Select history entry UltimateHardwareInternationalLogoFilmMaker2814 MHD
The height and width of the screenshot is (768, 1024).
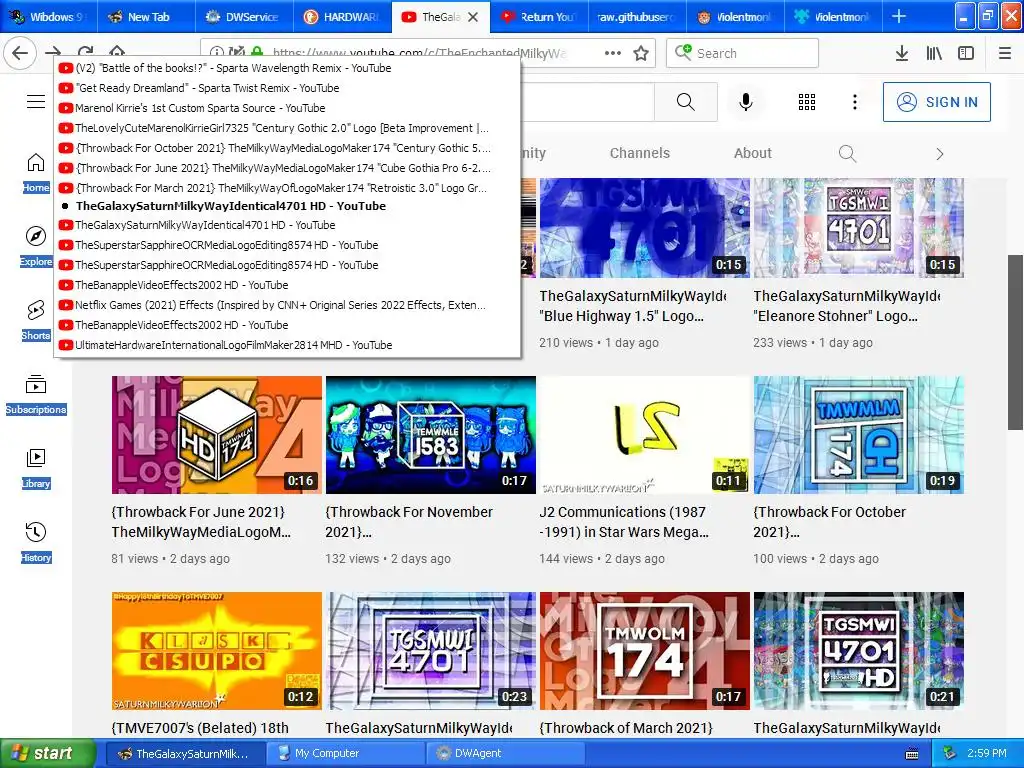tap(287, 345)
